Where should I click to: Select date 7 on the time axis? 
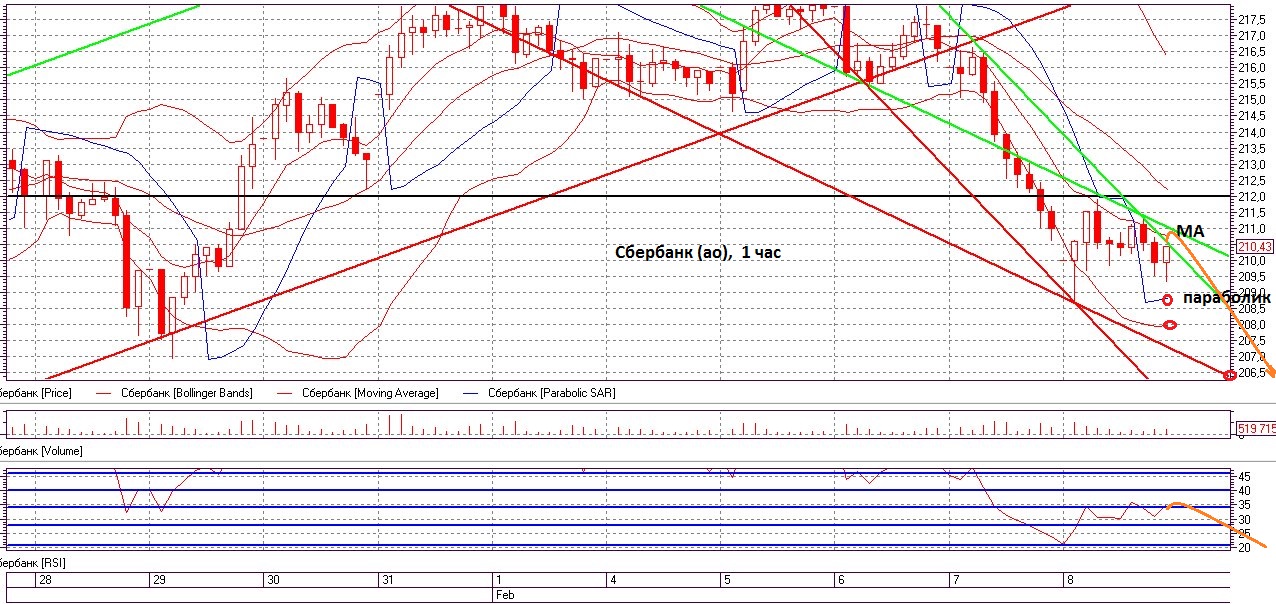pyautogui.click(x=955, y=579)
